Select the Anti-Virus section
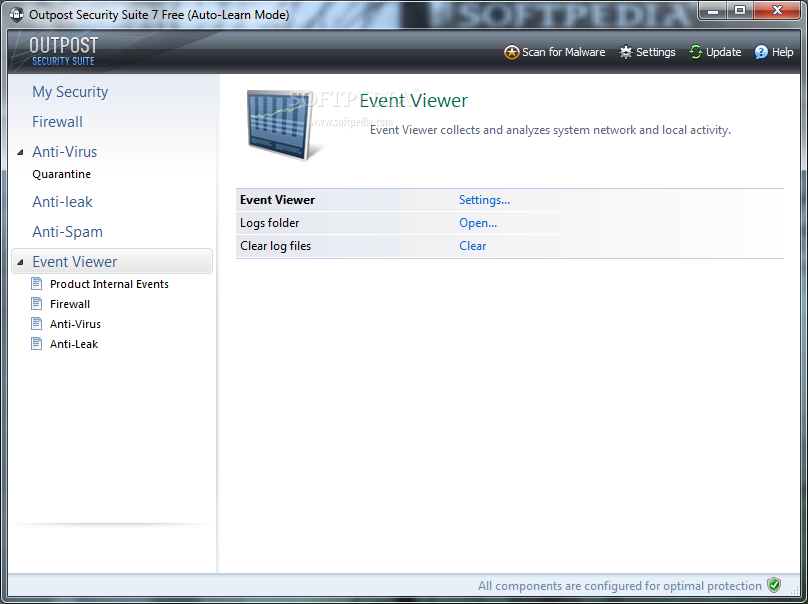 pyautogui.click(x=64, y=152)
